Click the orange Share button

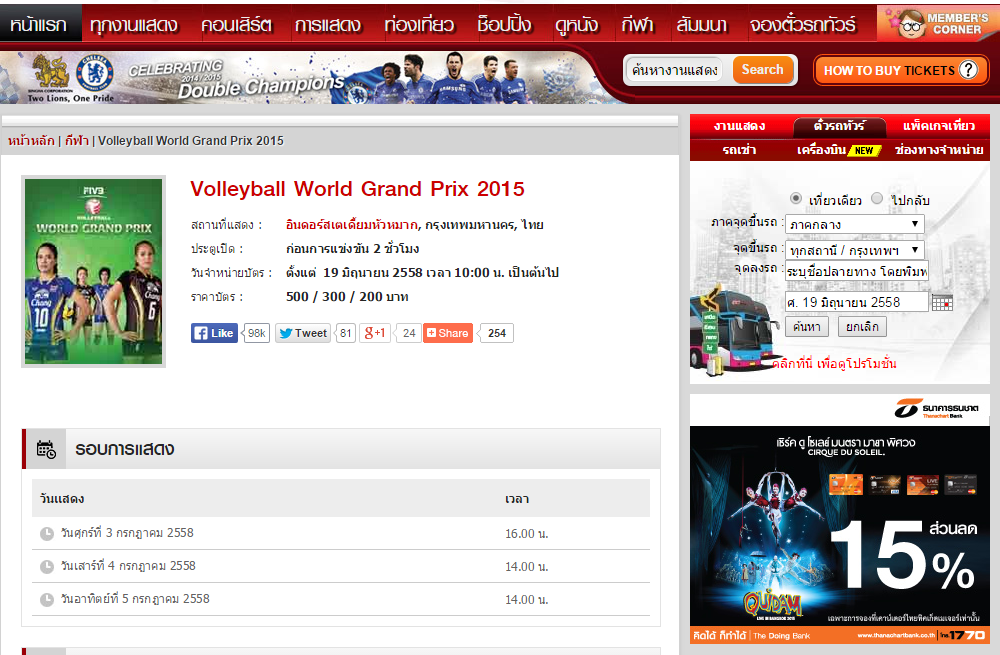coord(448,333)
